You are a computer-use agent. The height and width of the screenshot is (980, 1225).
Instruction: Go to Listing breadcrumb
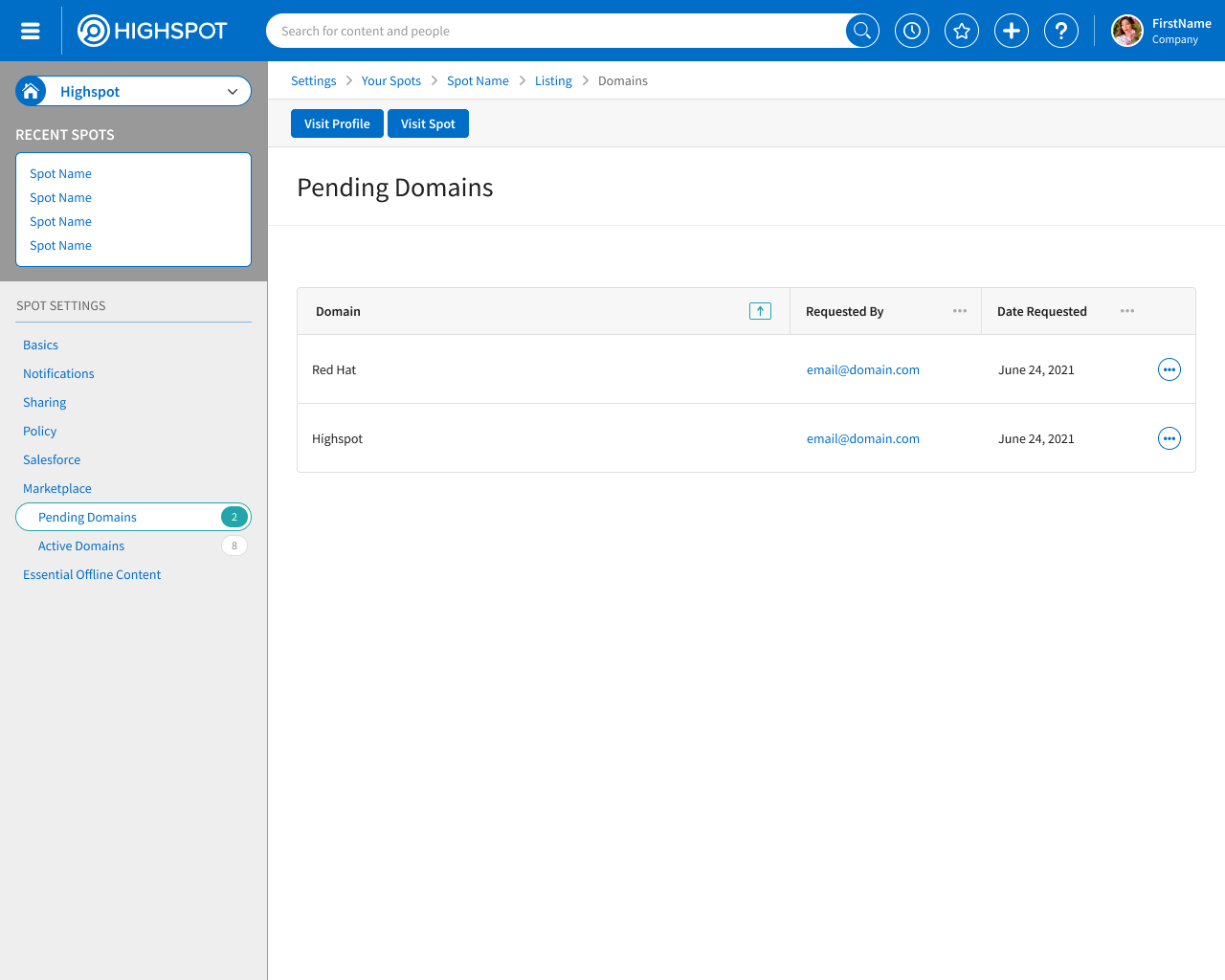pos(553,80)
